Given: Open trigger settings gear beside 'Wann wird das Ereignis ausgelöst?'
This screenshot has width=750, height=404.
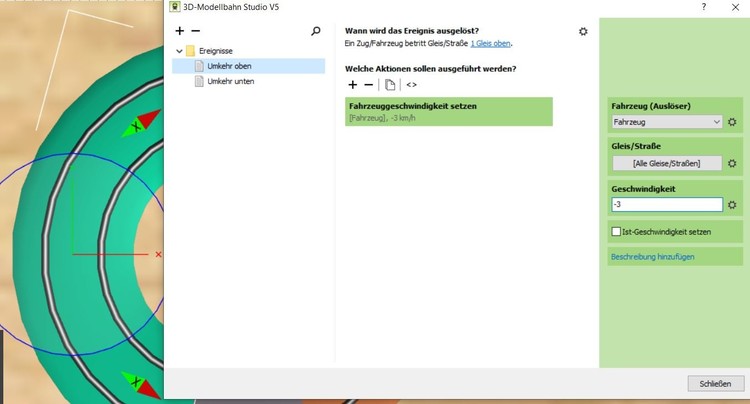Looking at the screenshot, I should 583,32.
